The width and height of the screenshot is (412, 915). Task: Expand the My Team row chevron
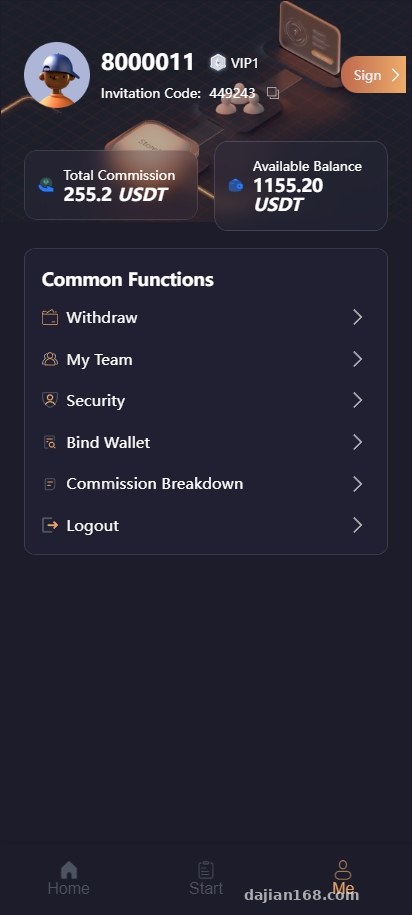pos(358,359)
